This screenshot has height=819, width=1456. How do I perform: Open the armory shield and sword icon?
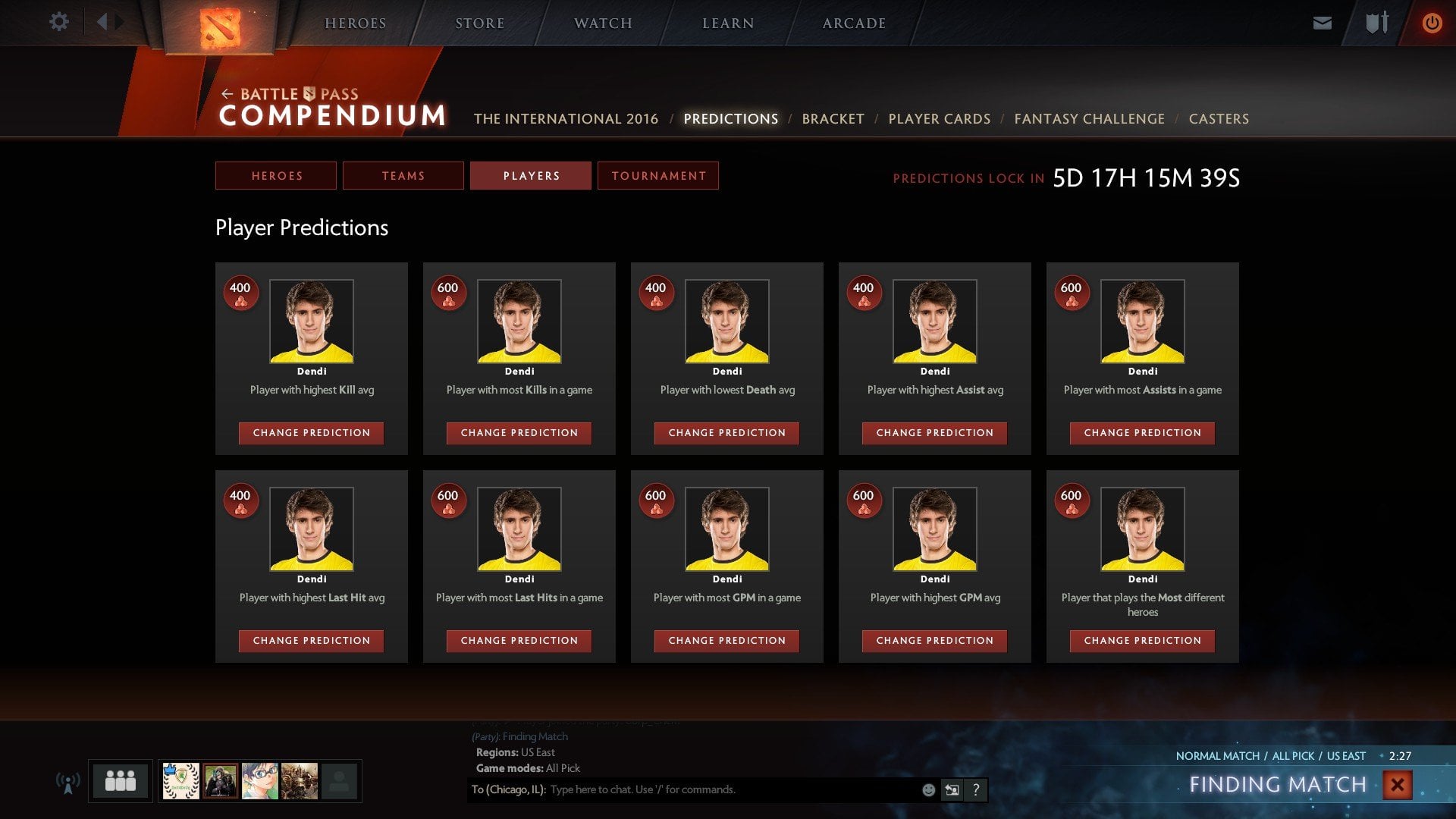point(1376,23)
